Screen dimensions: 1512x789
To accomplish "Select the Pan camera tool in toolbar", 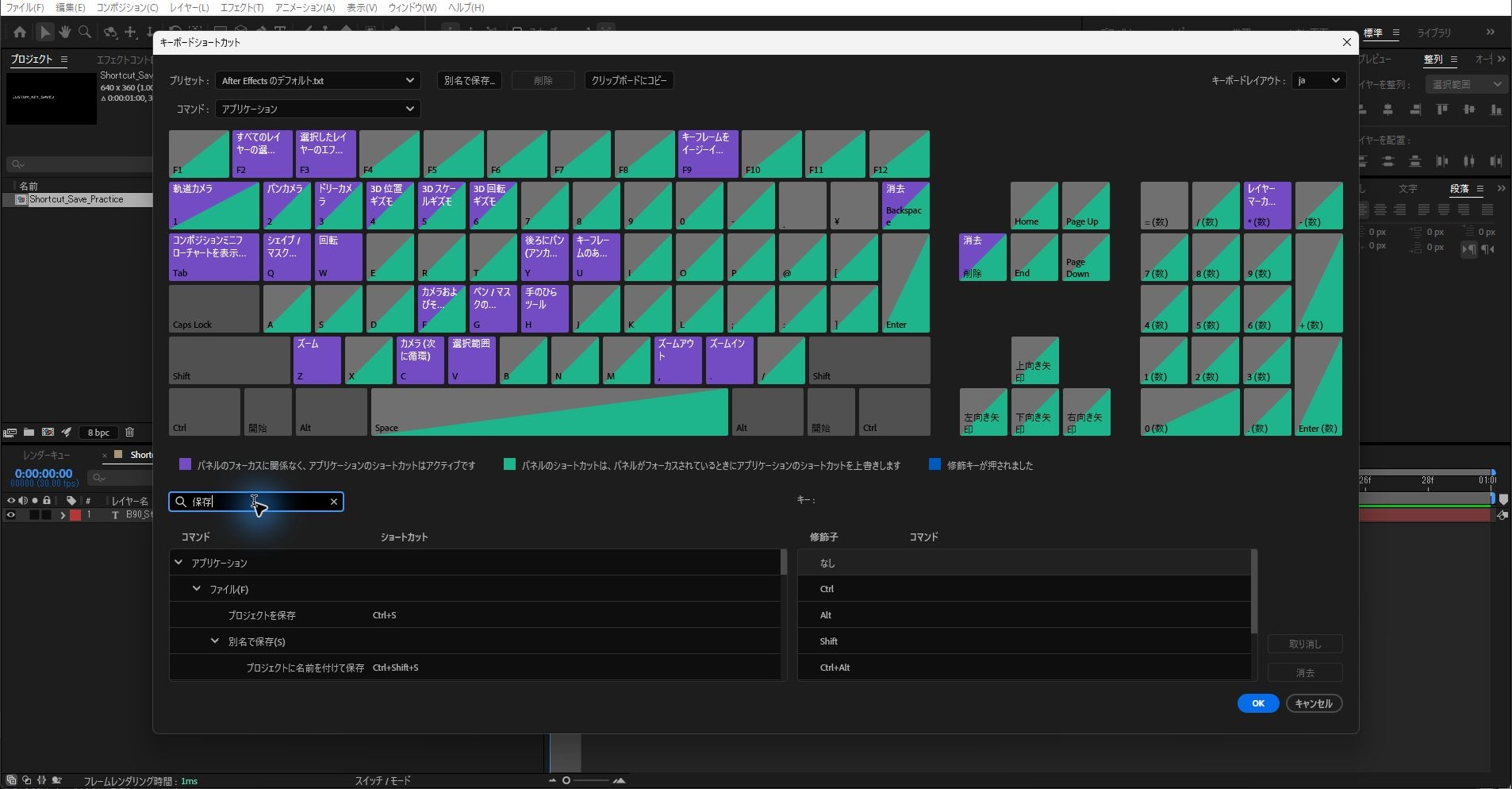I will 131,33.
